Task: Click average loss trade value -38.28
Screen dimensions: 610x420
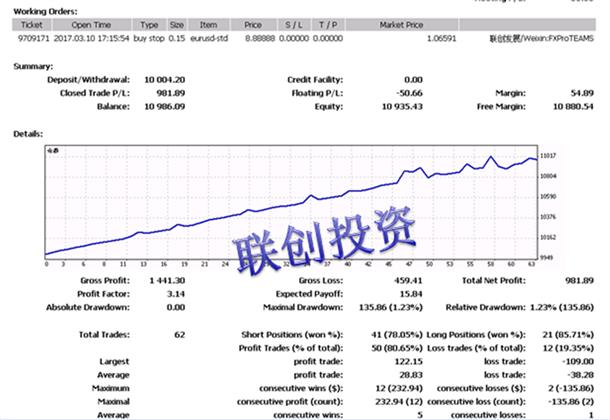Action: pyautogui.click(x=580, y=375)
